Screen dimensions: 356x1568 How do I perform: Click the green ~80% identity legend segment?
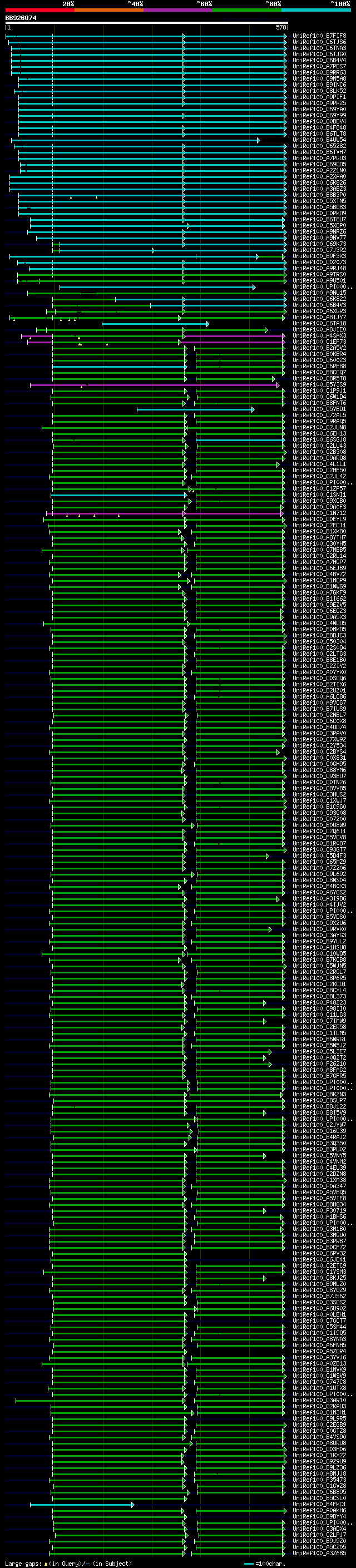247,10
